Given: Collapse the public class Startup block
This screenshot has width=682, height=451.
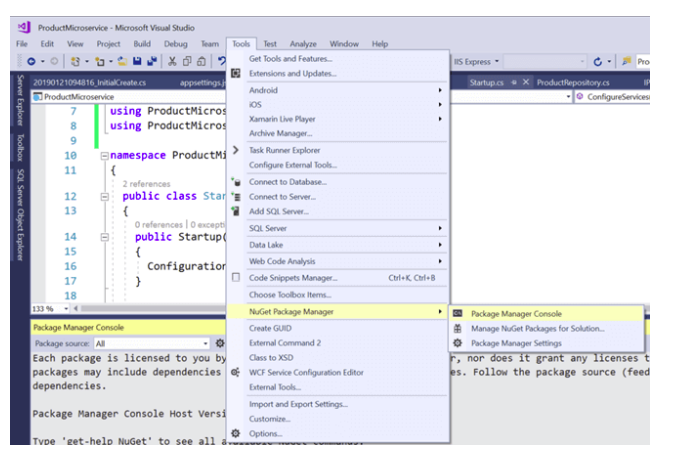Looking at the screenshot, I should click(x=104, y=197).
